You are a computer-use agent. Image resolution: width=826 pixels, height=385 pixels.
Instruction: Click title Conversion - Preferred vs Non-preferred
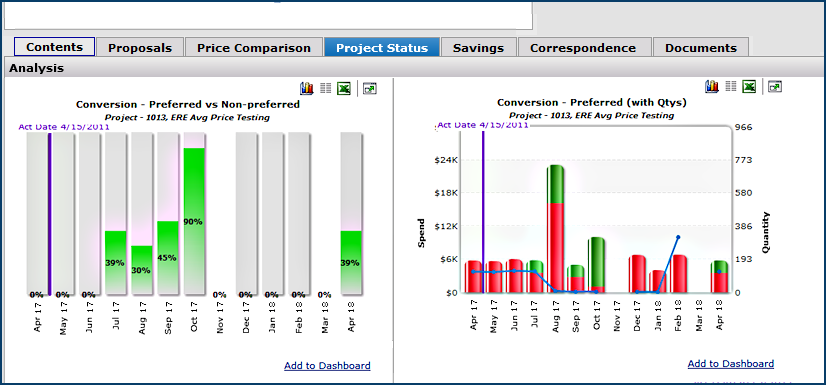[x=188, y=104]
